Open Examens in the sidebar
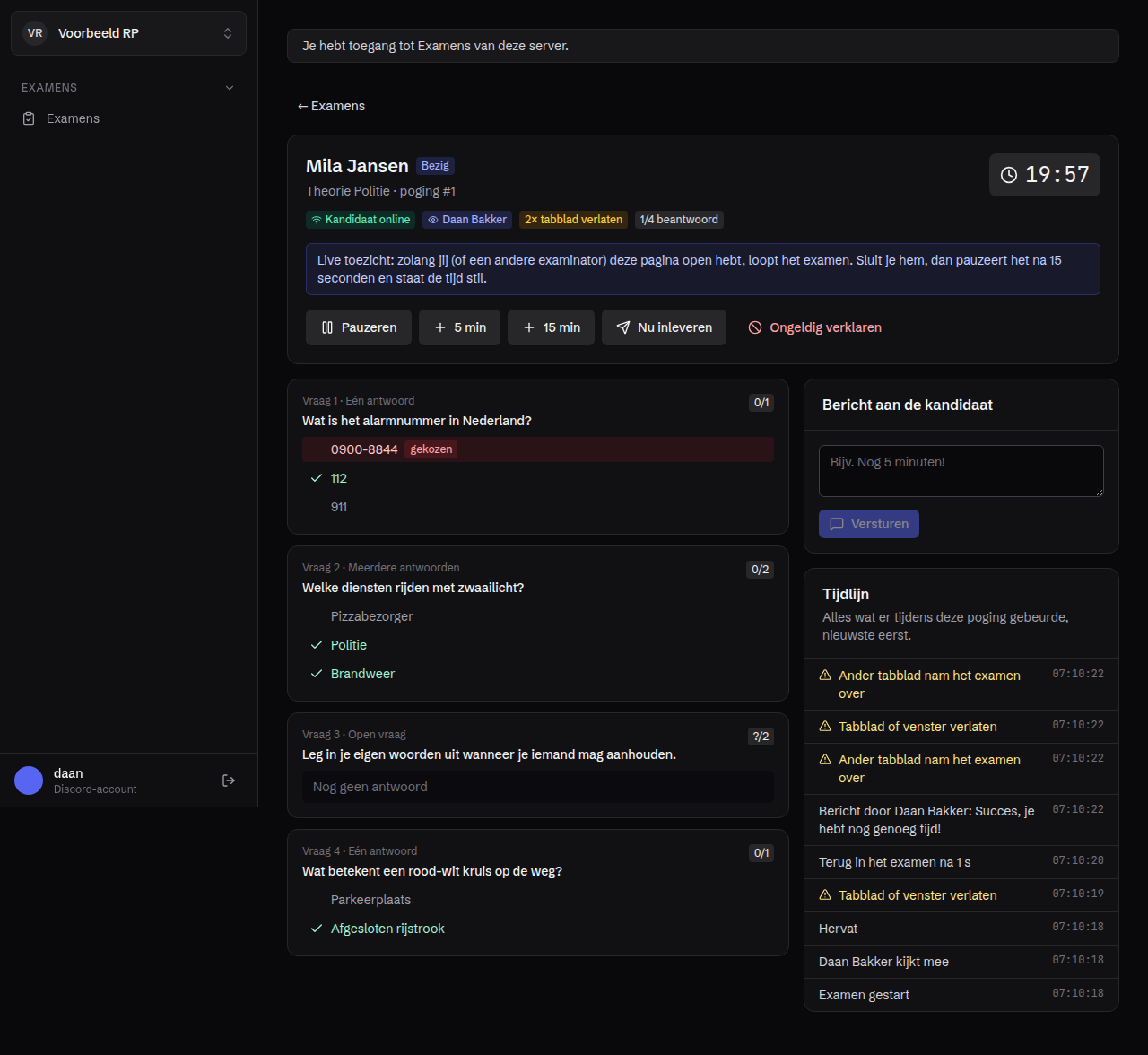Screen dimensions: 1148x1055 128,118
